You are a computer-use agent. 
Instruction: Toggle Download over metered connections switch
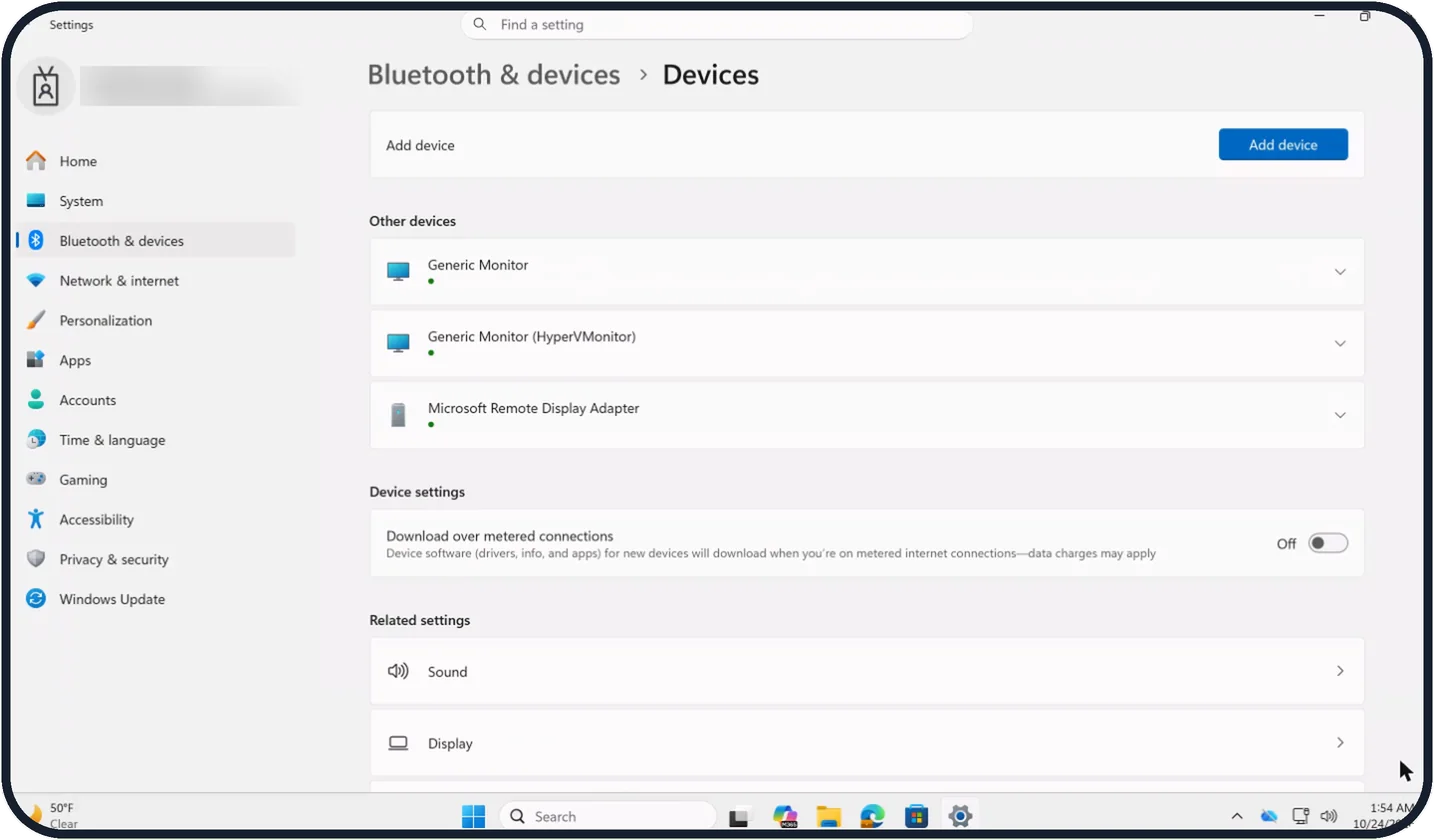(1328, 543)
